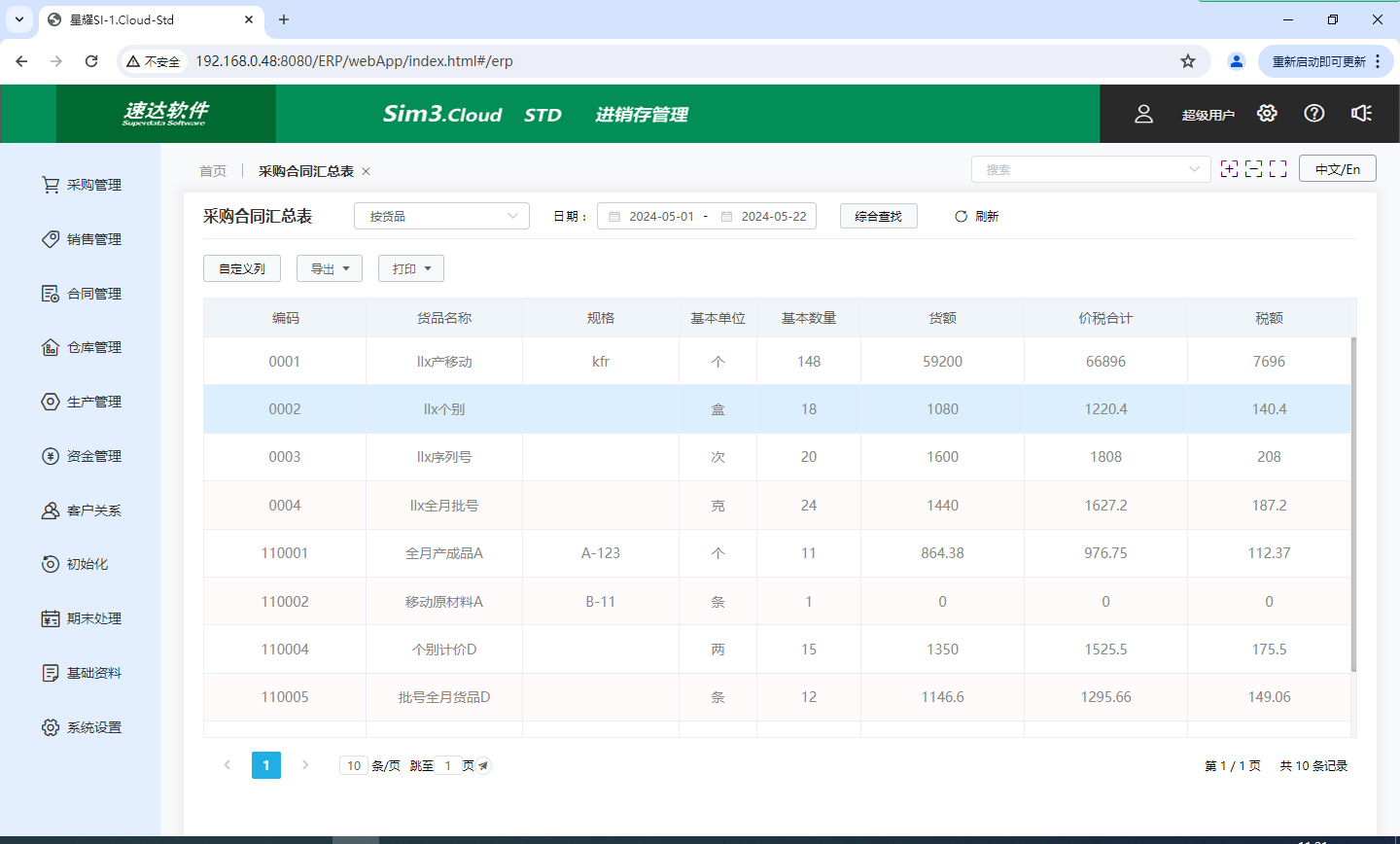Click the 自定义列 button
Screen dimensions: 1400x844
coord(241,269)
